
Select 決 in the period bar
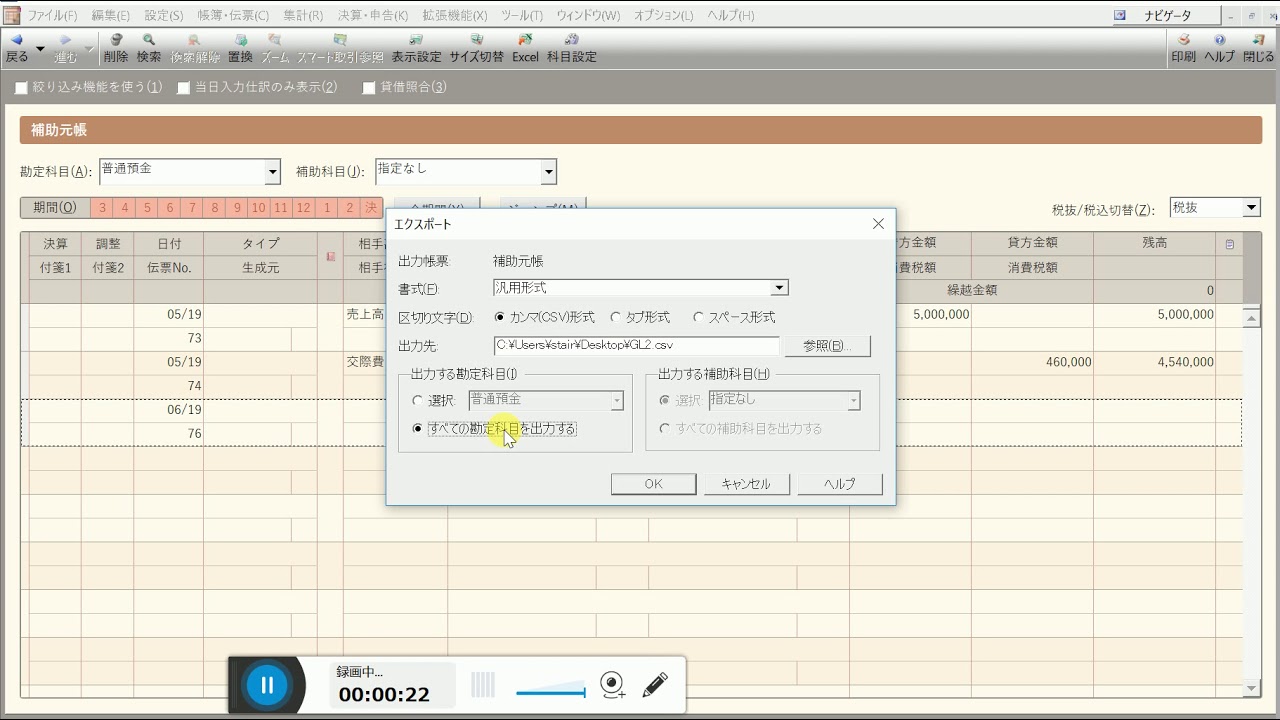coord(371,208)
